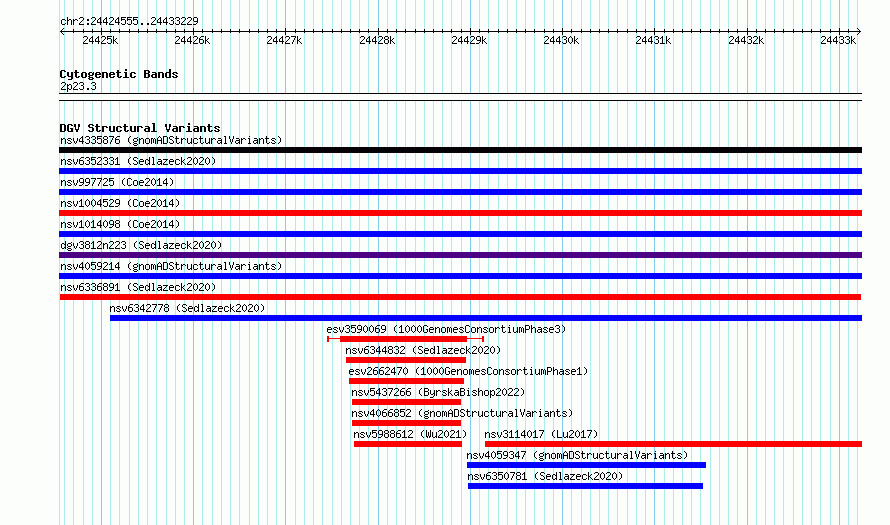The width and height of the screenshot is (890, 525).
Task: Click the blue bar for nsv997725
Action: pyautogui.click(x=460, y=192)
